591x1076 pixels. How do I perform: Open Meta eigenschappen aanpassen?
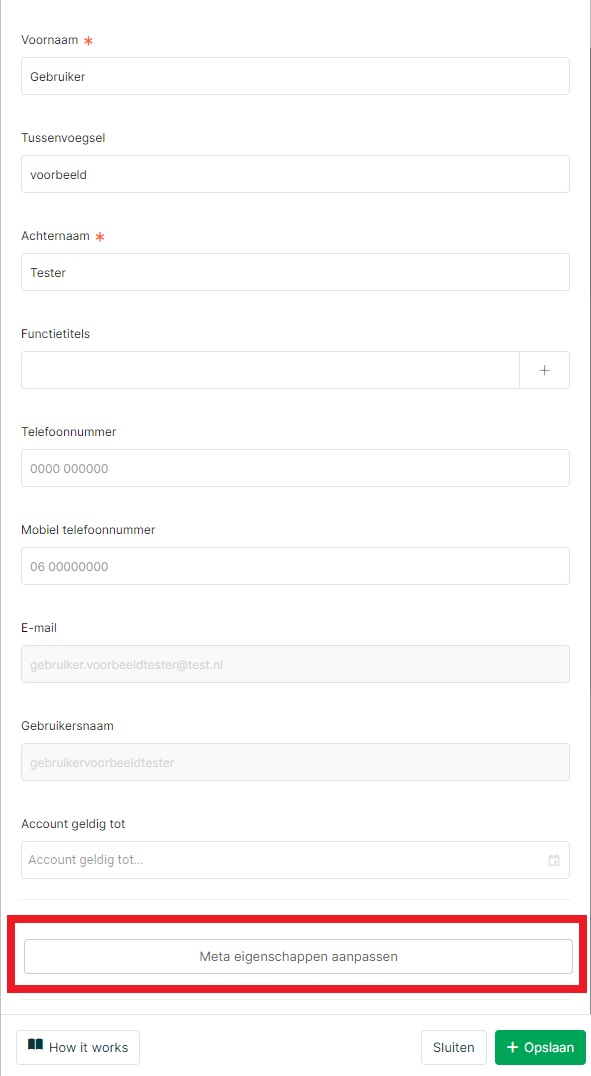(298, 956)
